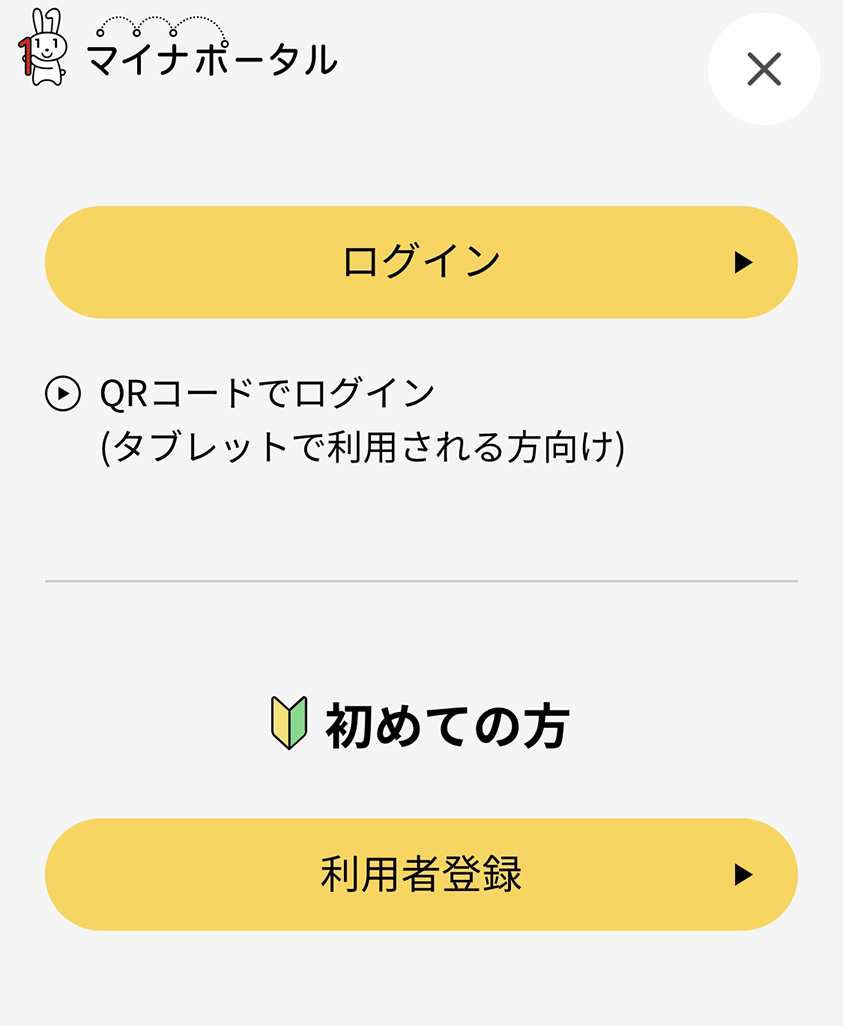Click the Mynaportal rabbit mascot icon
The image size is (843, 1026).
tap(43, 47)
